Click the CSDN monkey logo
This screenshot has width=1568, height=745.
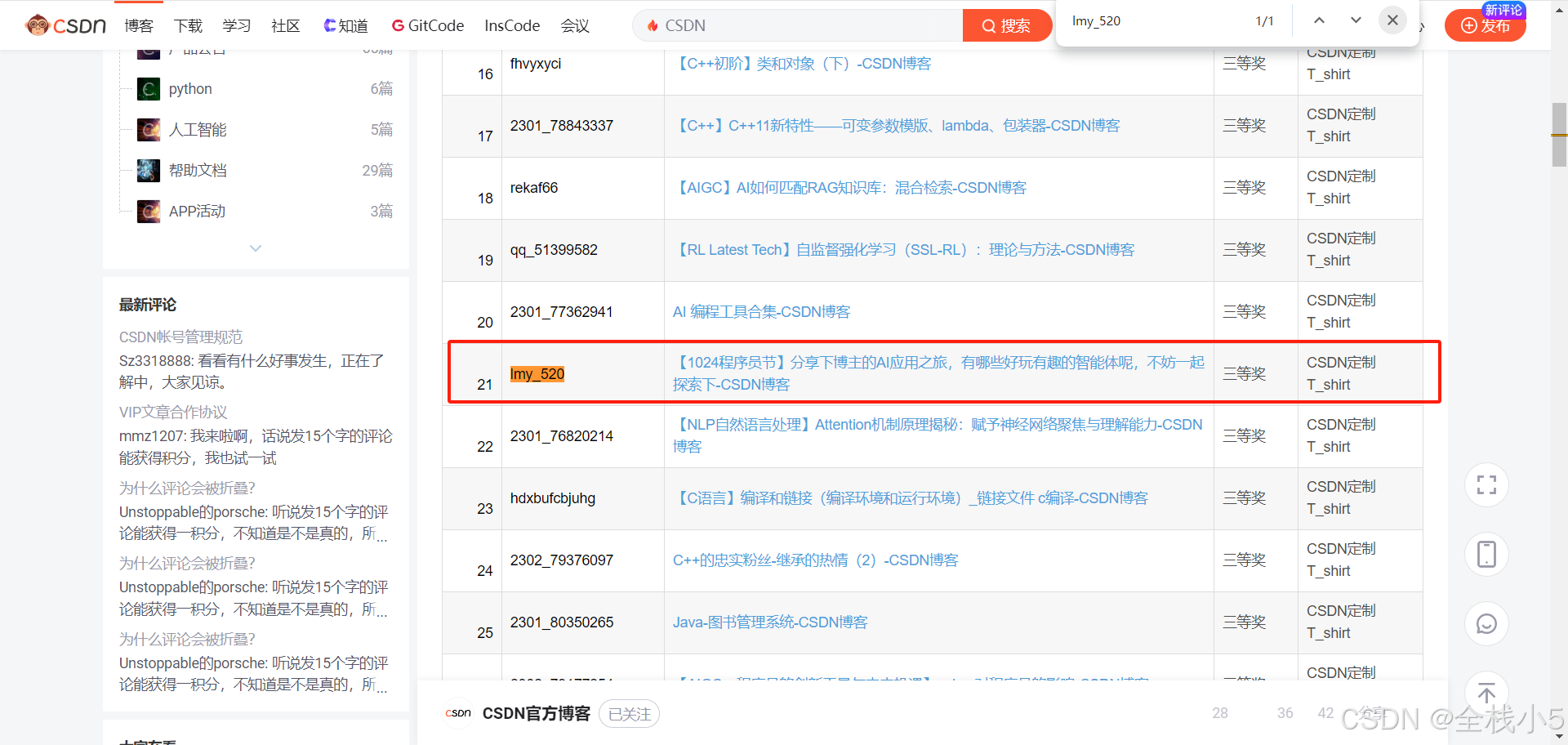click(x=65, y=25)
